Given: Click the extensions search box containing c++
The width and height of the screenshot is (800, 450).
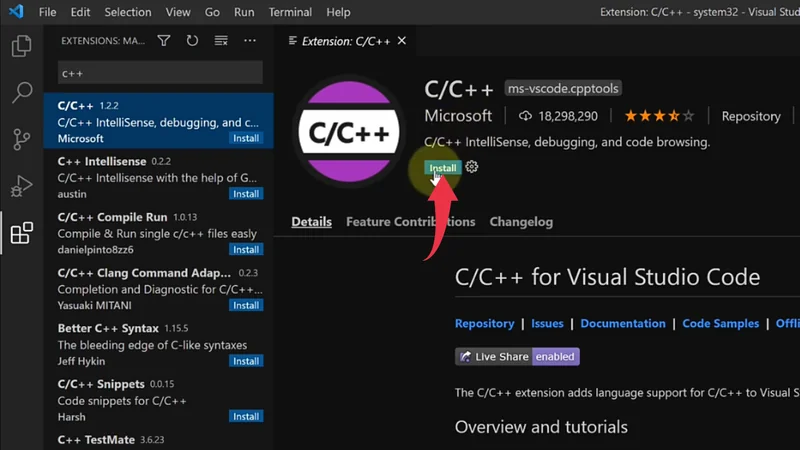Looking at the screenshot, I should pyautogui.click(x=160, y=73).
